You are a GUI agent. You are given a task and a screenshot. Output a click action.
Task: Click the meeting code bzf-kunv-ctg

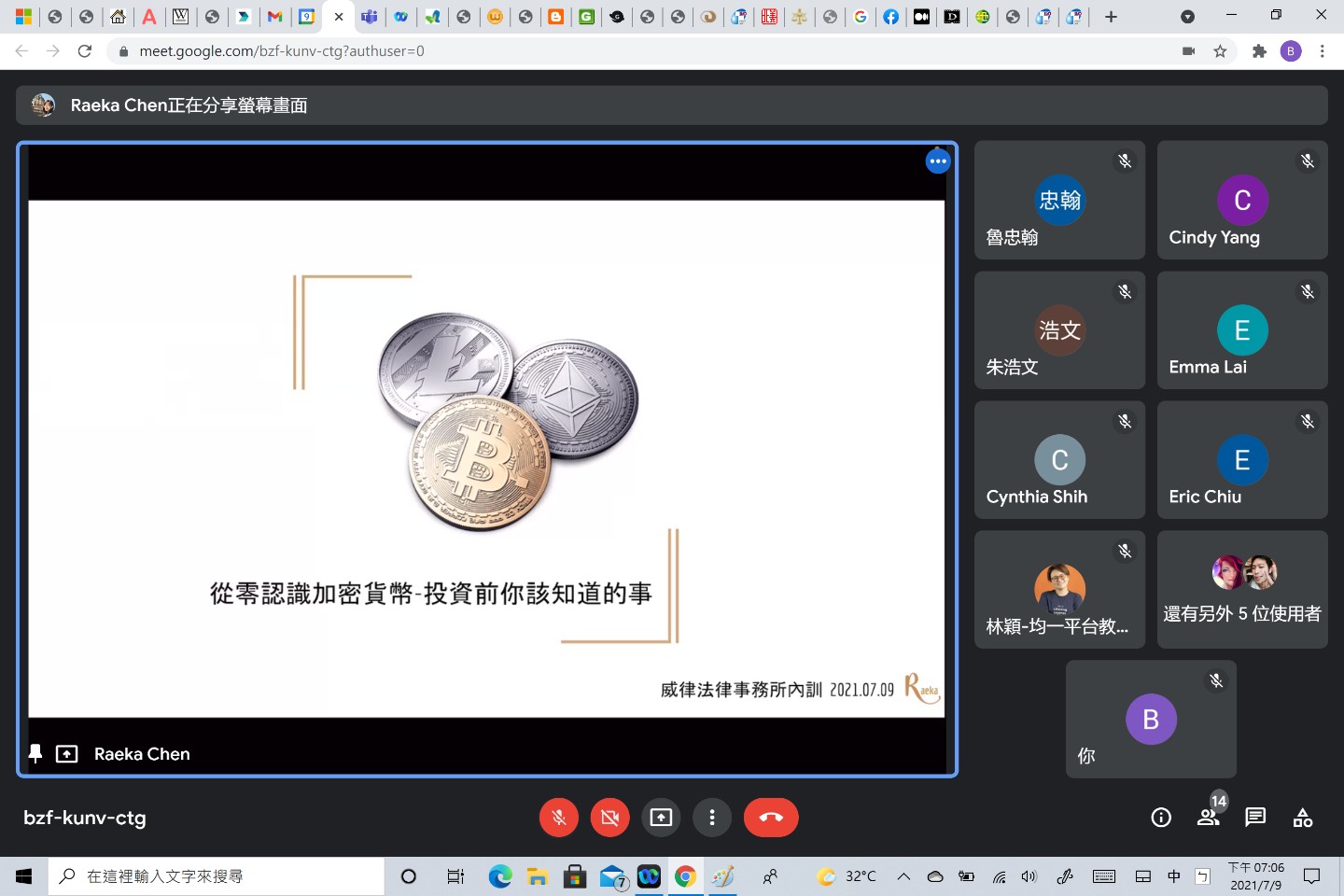pyautogui.click(x=85, y=818)
